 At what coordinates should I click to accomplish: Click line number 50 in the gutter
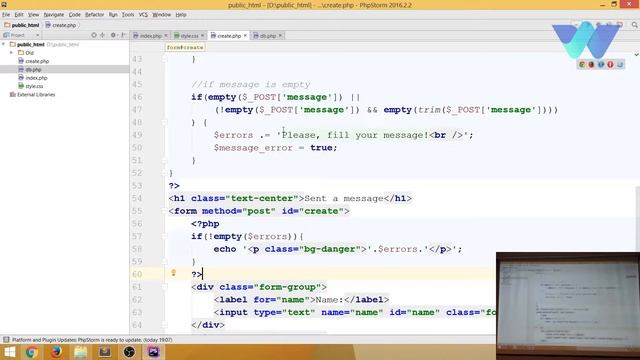point(137,148)
